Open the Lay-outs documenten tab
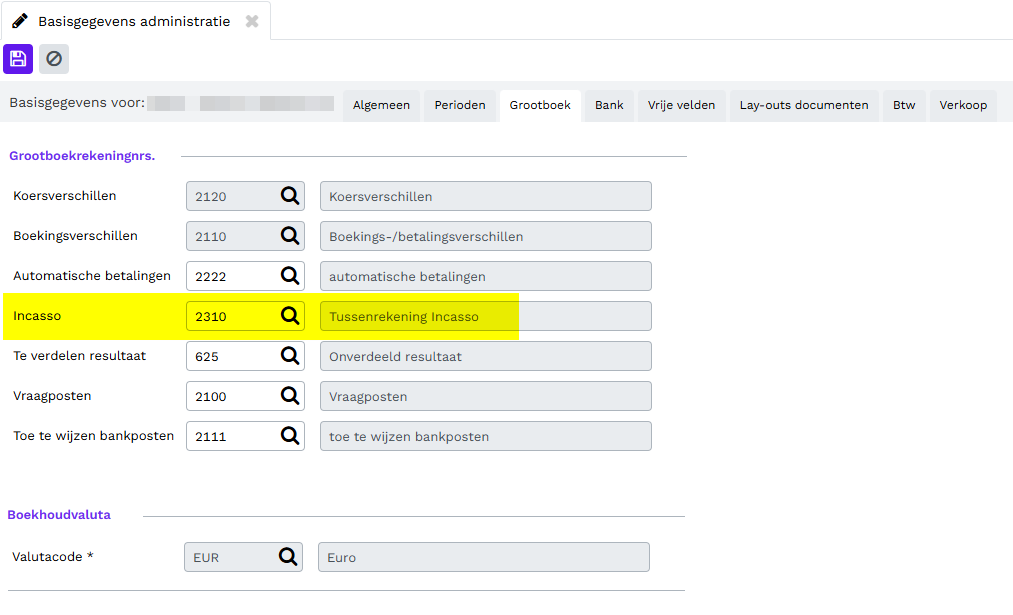 [804, 105]
